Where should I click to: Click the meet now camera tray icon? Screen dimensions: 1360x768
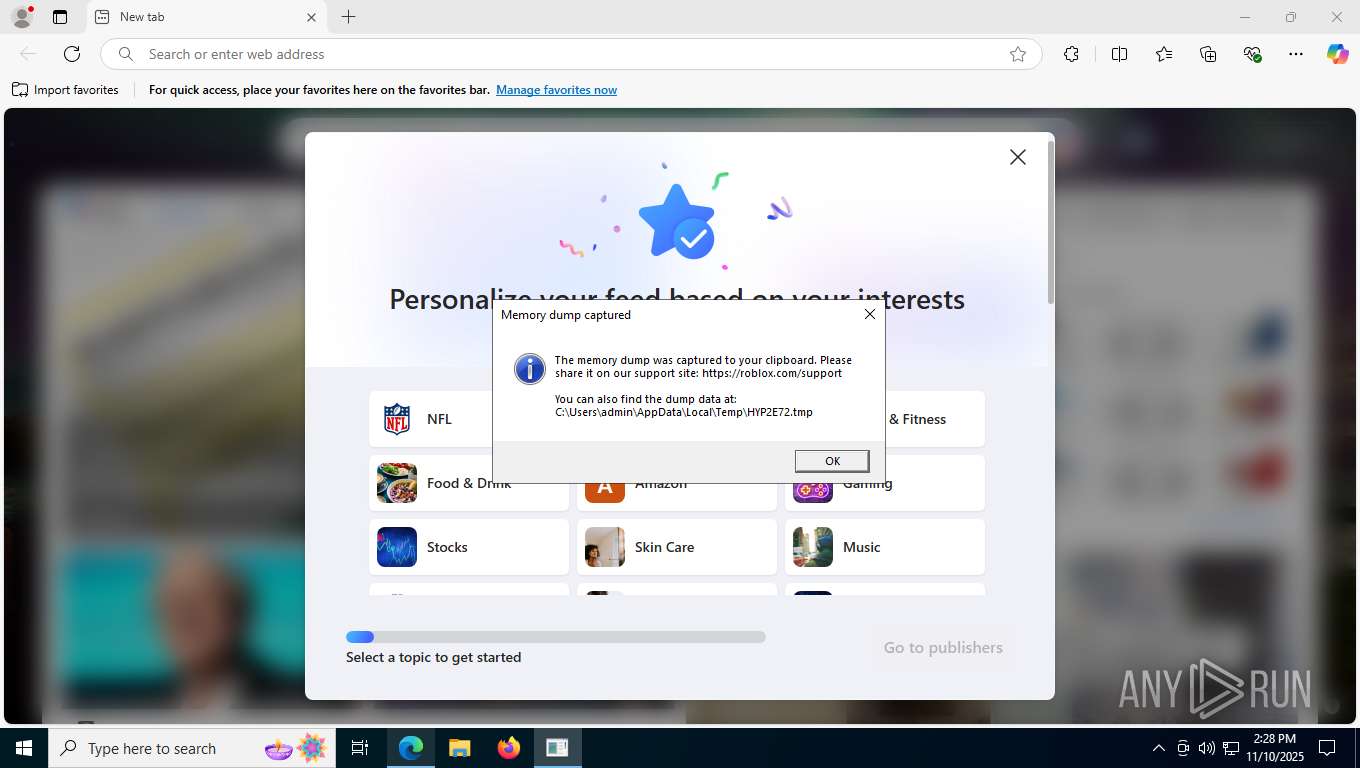1183,748
